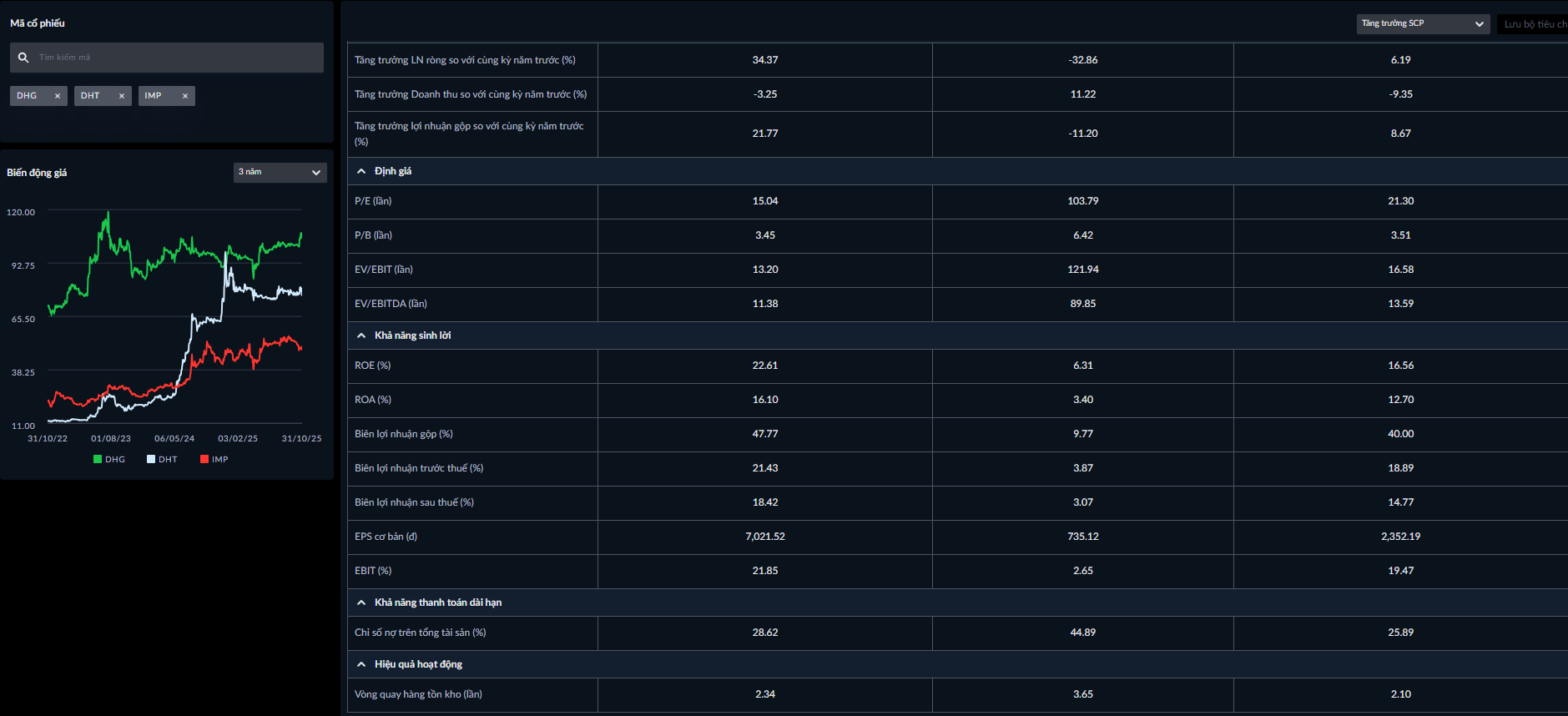Click the ROE (%) row label
The height and width of the screenshot is (716, 1568).
(x=372, y=366)
